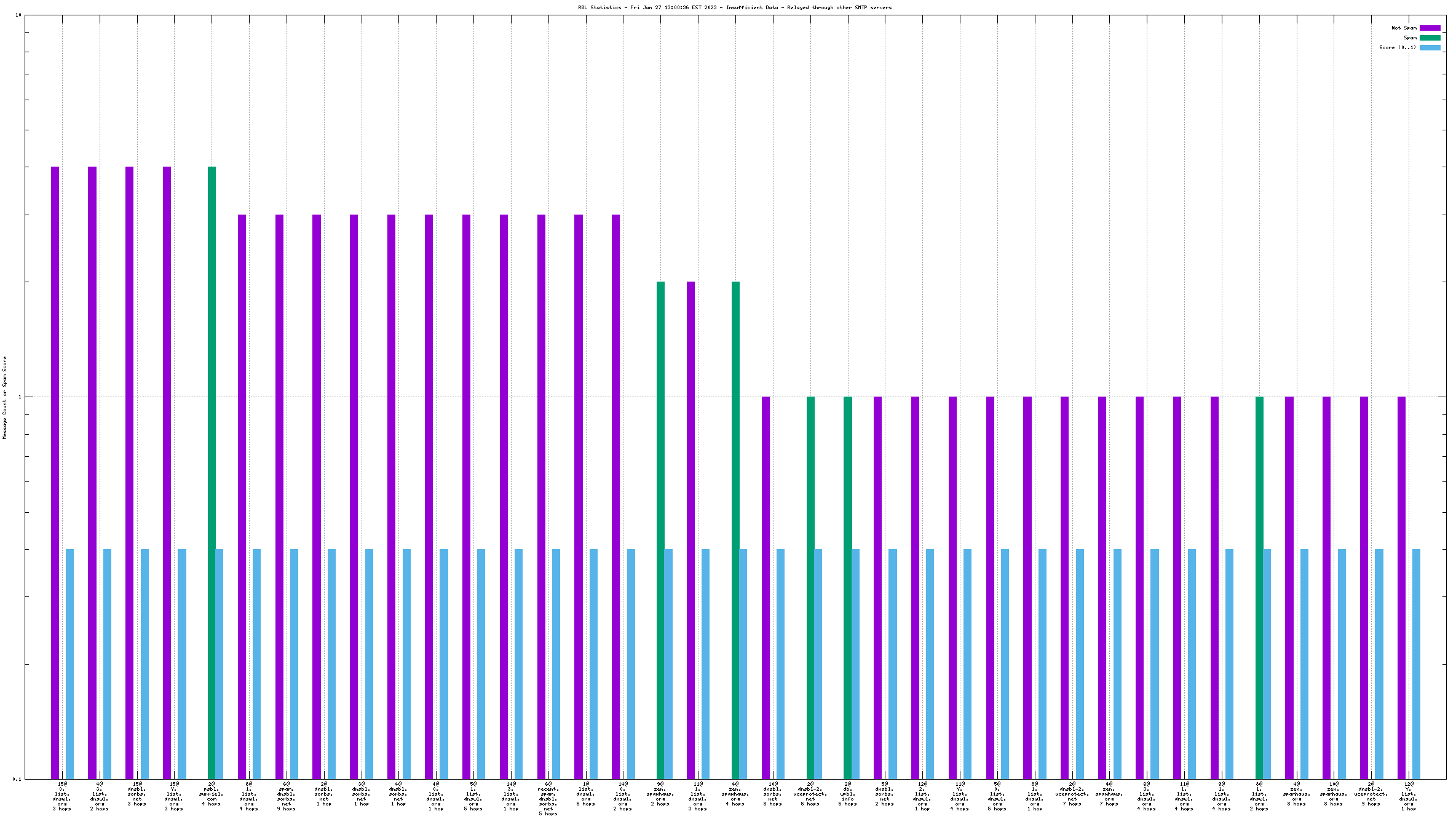Click the blue Score legend swatch

pos(1430,47)
